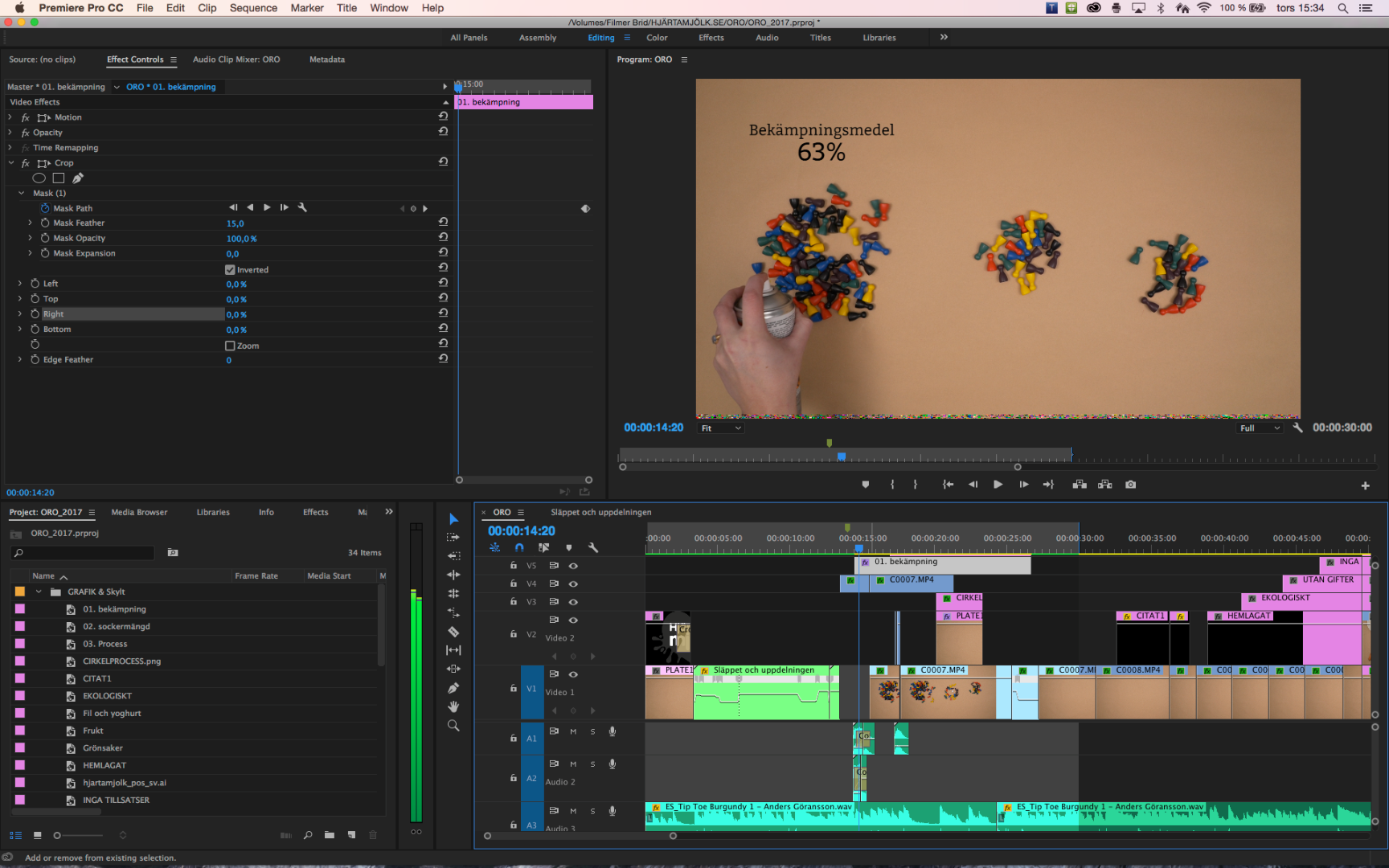Click the Play button in Program monitor

(998, 485)
